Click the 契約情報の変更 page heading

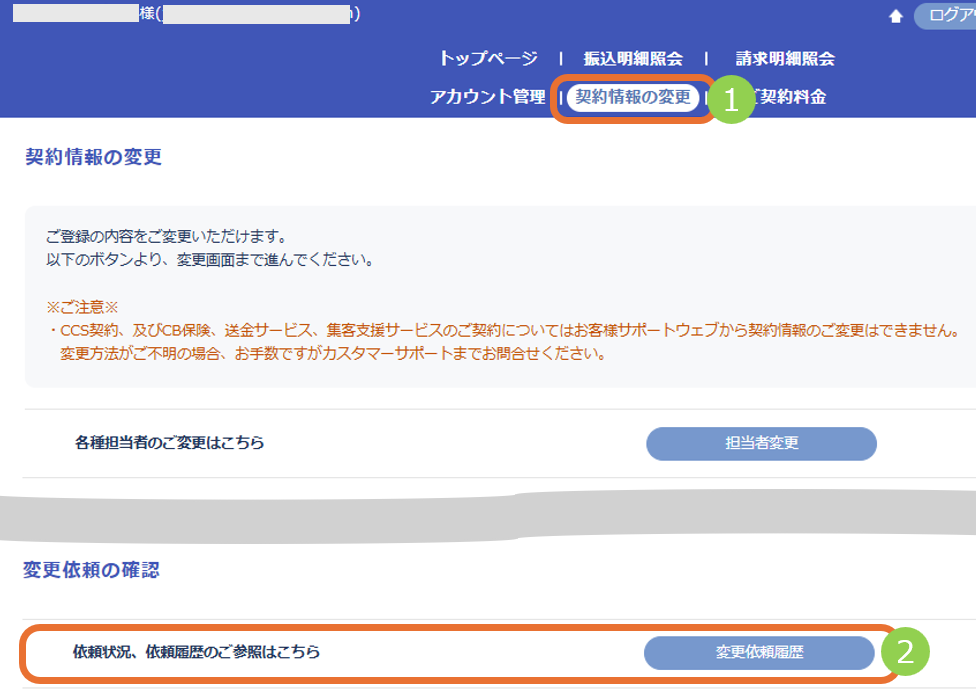tap(93, 157)
